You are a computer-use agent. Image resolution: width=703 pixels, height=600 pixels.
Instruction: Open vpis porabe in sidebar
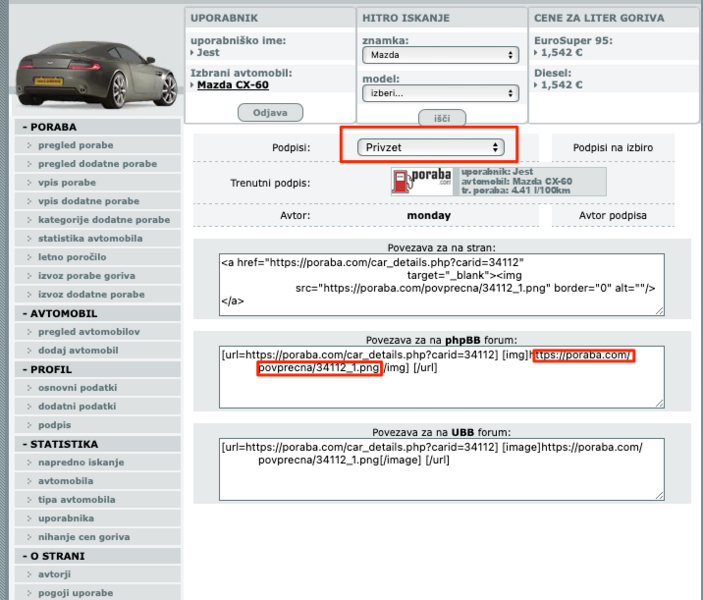(67, 183)
